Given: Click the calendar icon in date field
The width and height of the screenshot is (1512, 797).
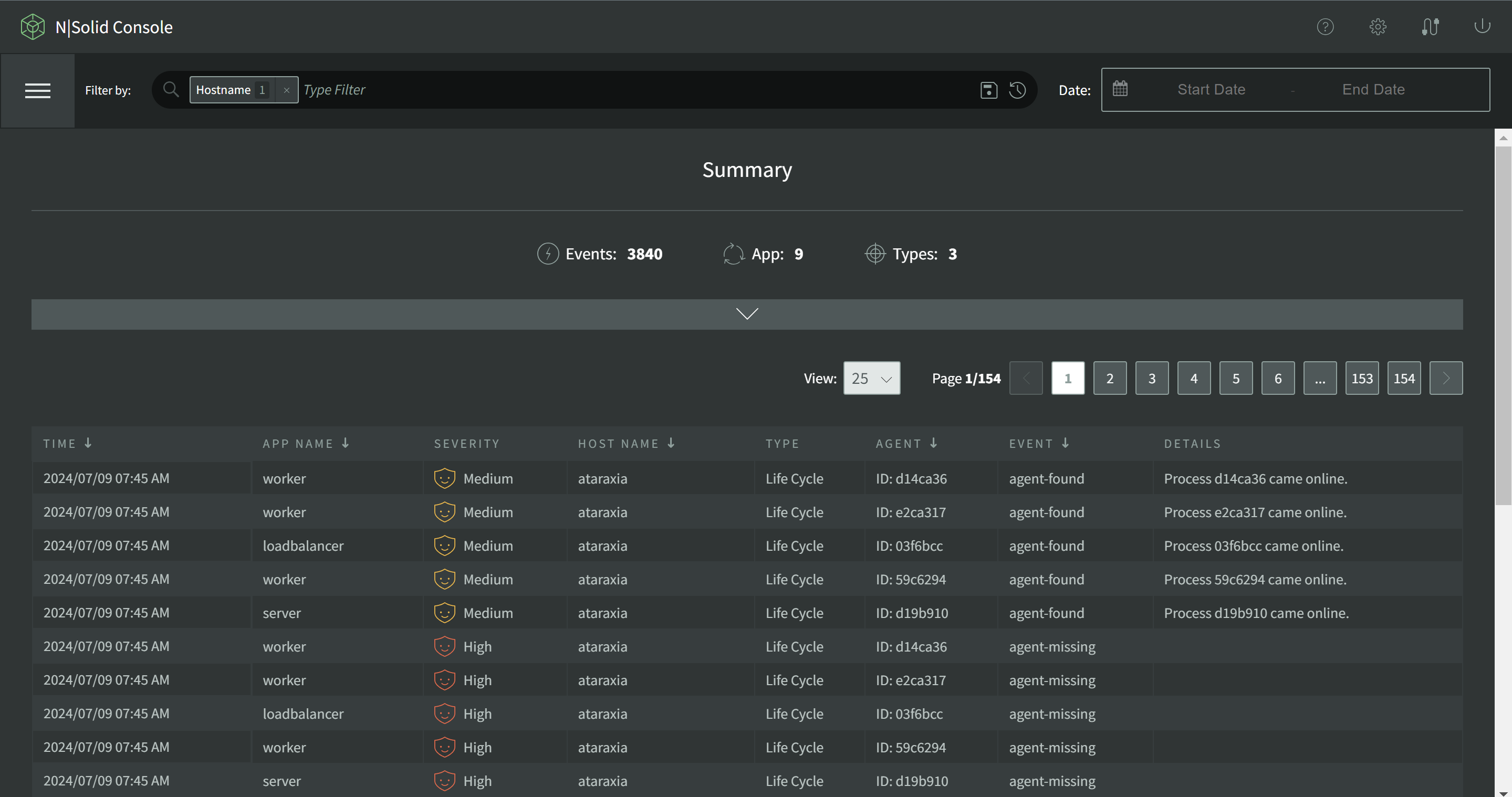Looking at the screenshot, I should 1120,89.
